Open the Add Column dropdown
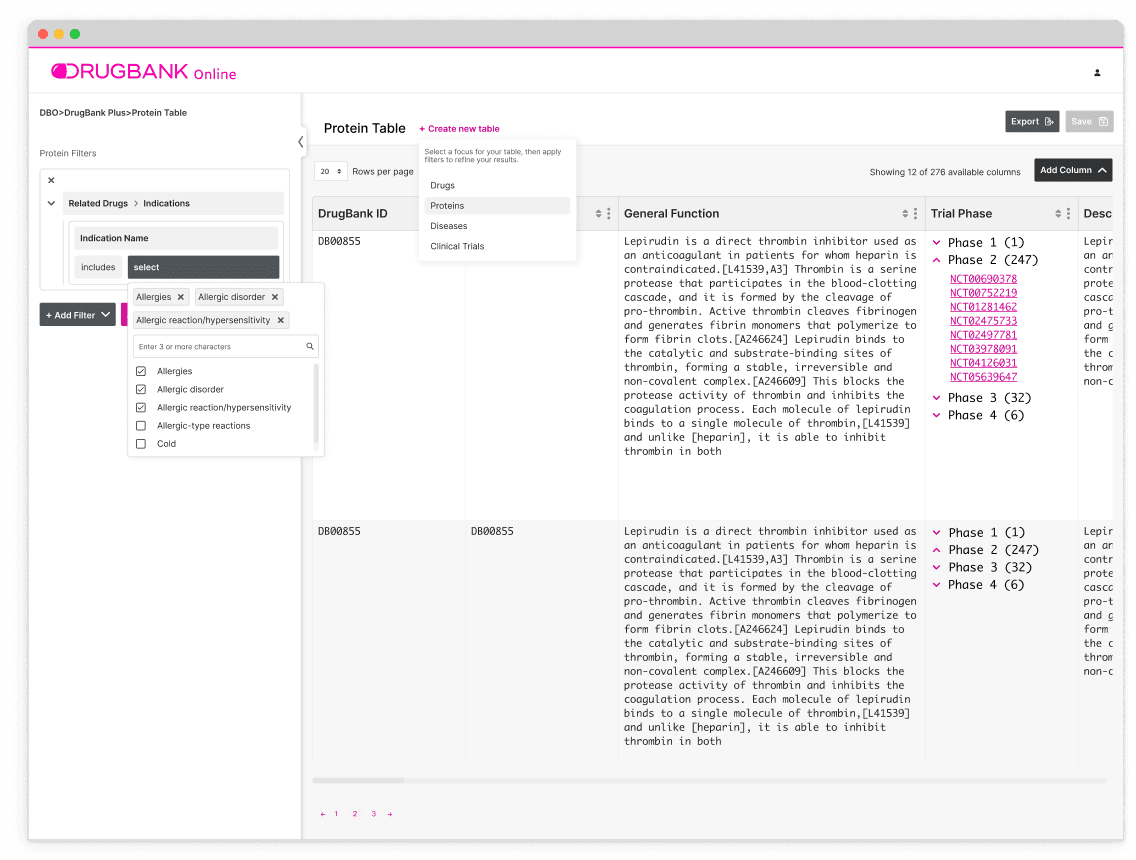This screenshot has height=860, width=1136. click(x=1073, y=170)
